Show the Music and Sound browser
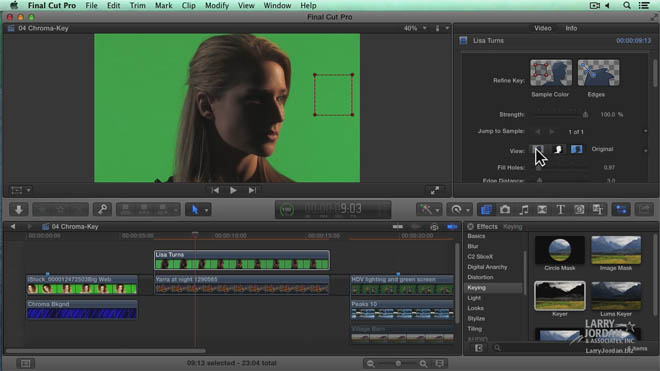This screenshot has width=660, height=371. coord(524,209)
